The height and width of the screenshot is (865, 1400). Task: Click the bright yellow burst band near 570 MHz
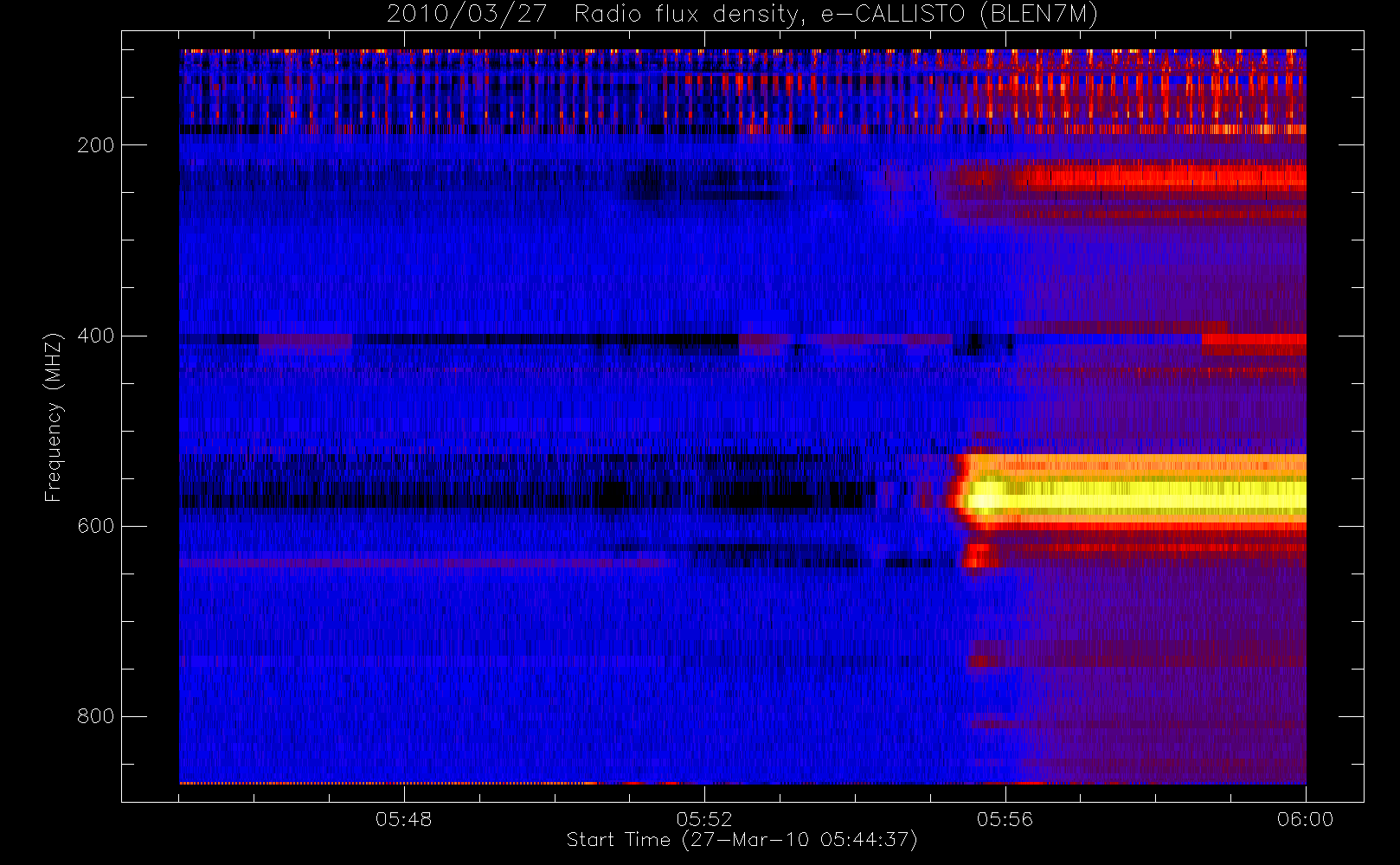pos(1135,497)
